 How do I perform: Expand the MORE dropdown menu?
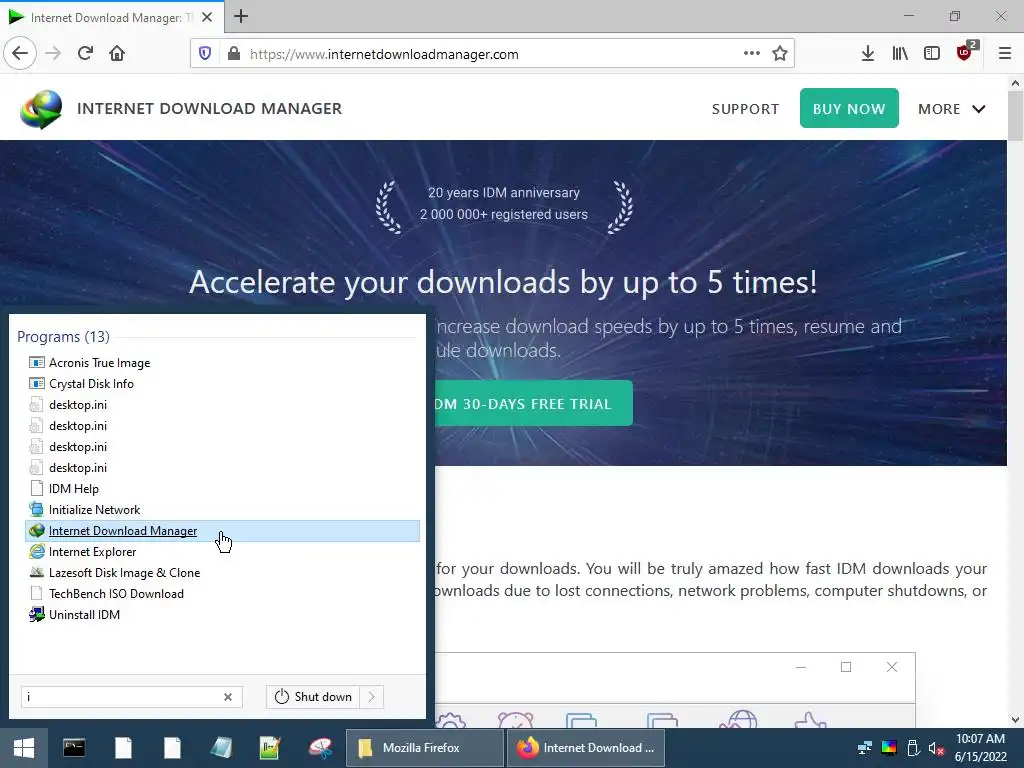coord(952,109)
